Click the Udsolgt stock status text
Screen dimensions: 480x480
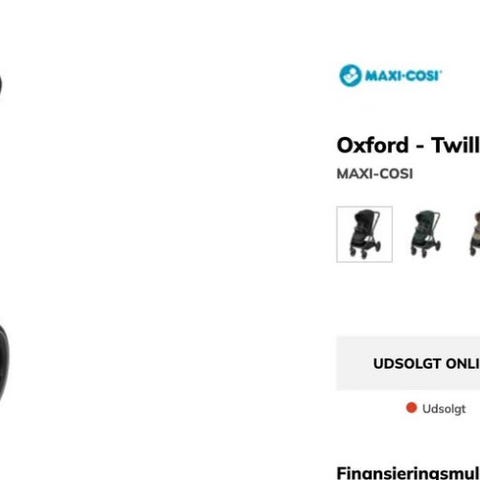[x=444, y=409]
